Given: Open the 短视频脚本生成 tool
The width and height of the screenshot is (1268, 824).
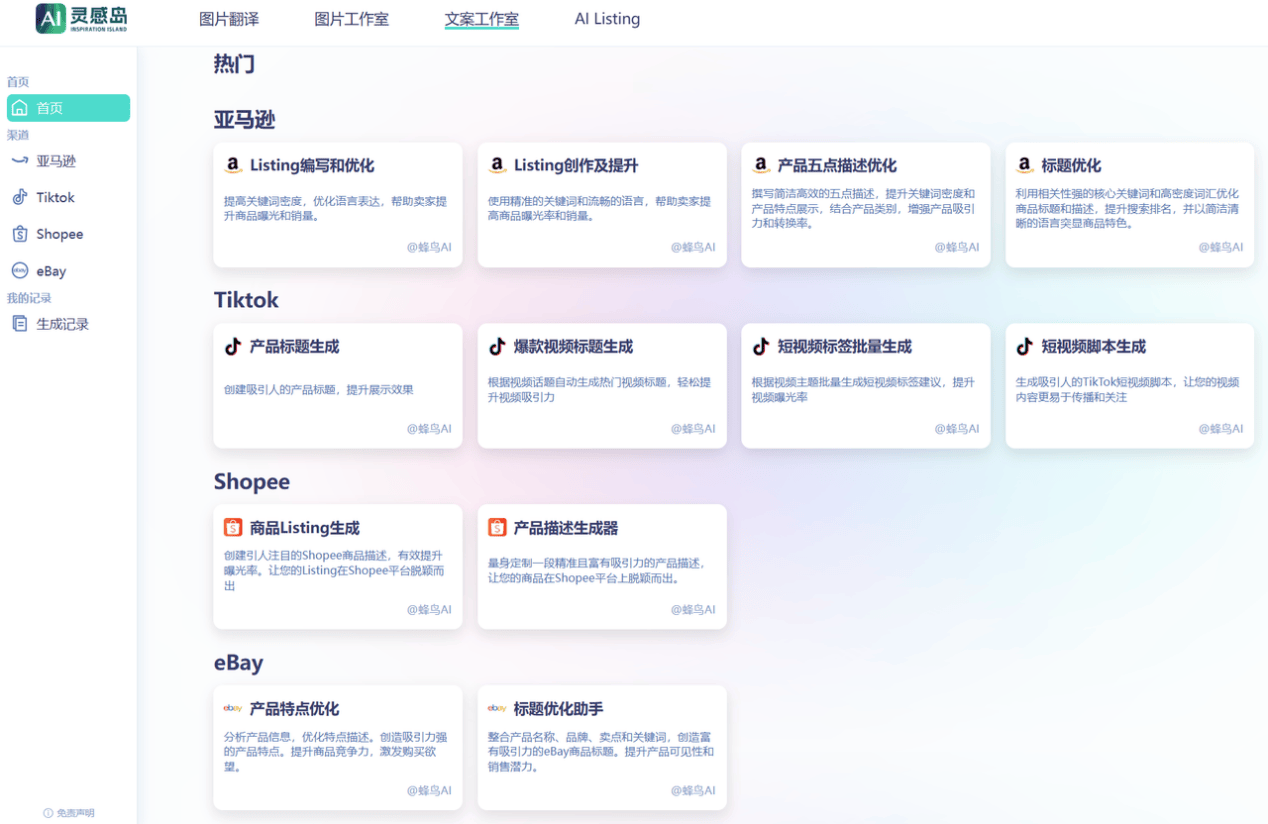Looking at the screenshot, I should [x=1130, y=386].
